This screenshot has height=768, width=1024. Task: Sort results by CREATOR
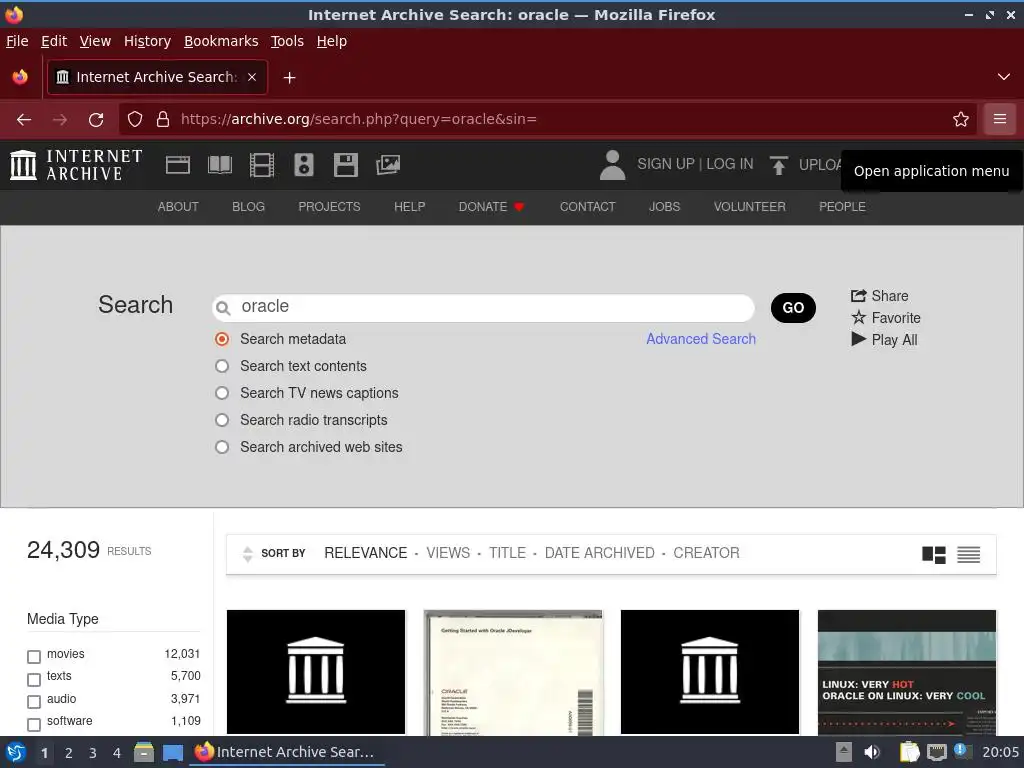coord(706,553)
